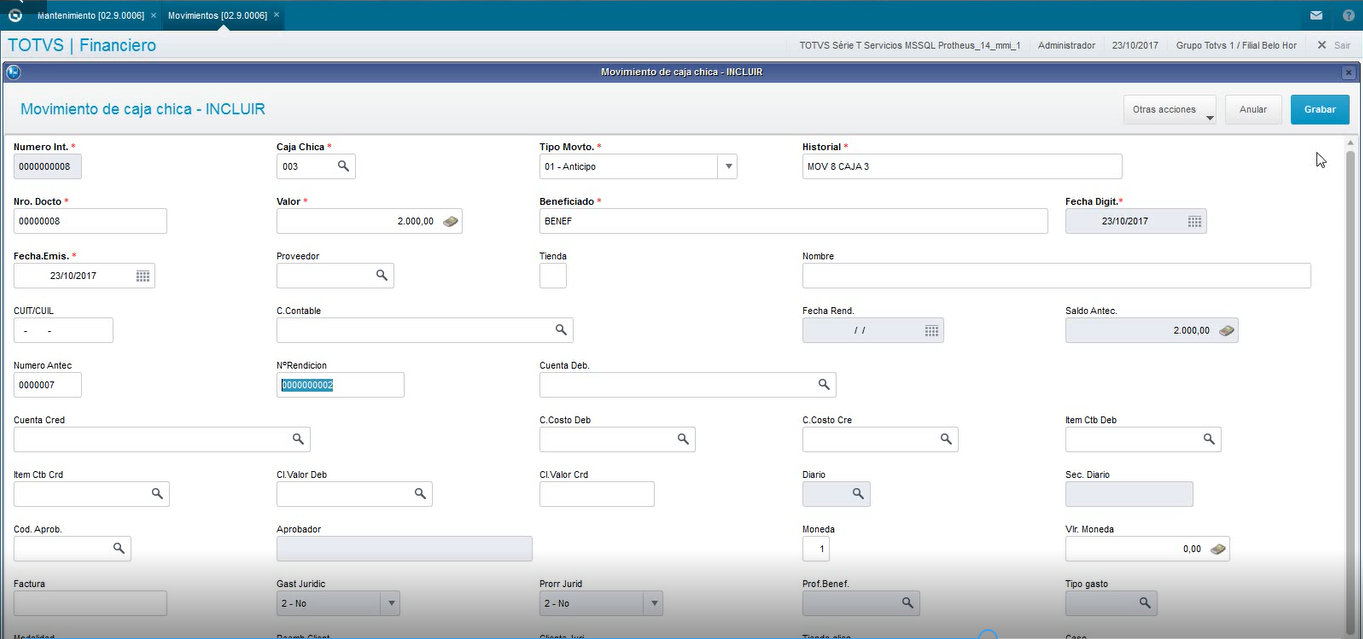Click the TOTVS Série T Servicios environment label
The height and width of the screenshot is (639, 1363).
[910, 46]
